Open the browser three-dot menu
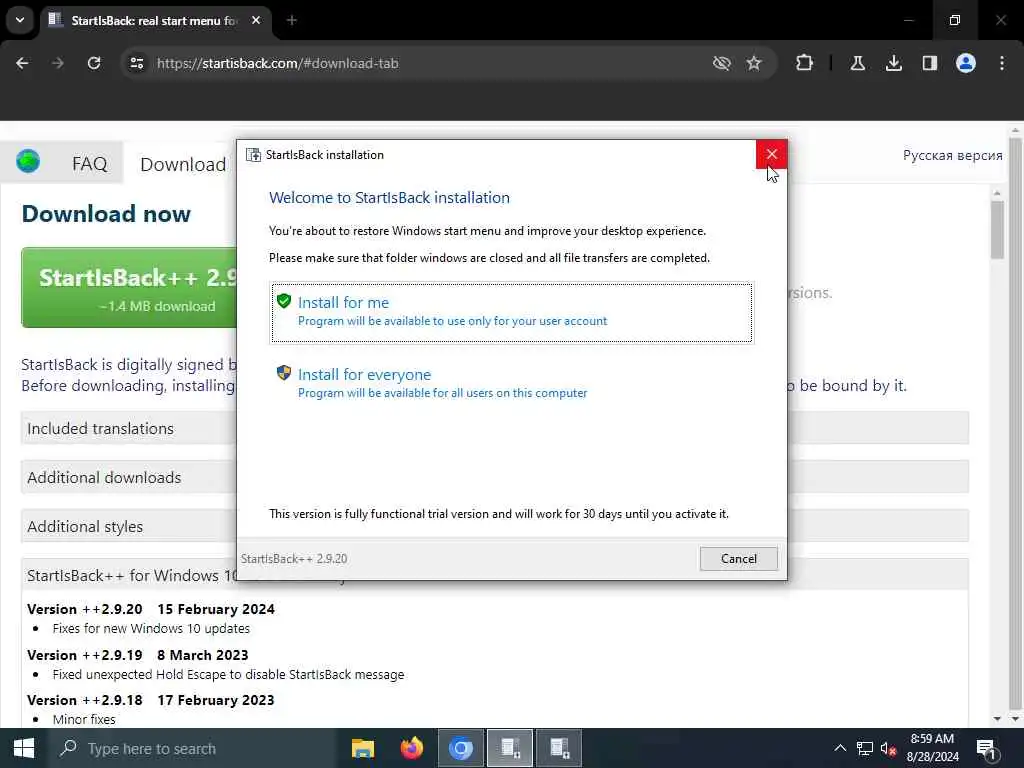This screenshot has height=768, width=1024. [x=1002, y=63]
